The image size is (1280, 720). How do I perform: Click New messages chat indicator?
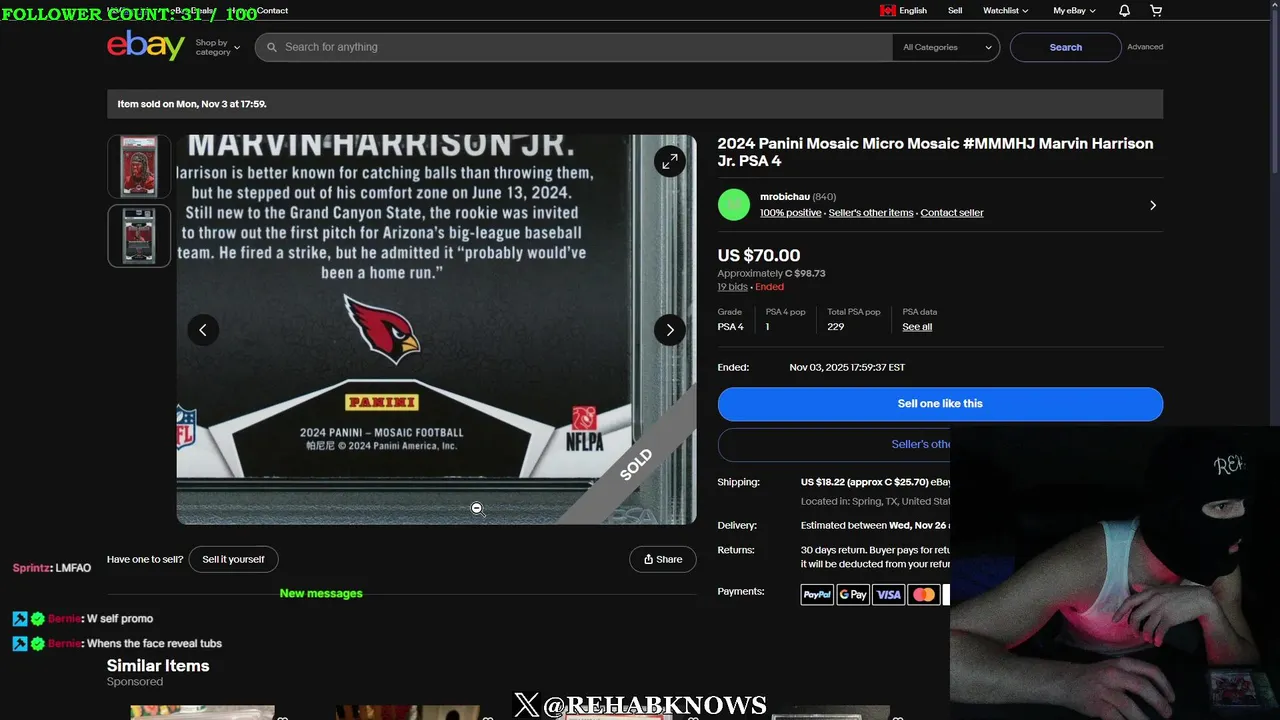pyautogui.click(x=321, y=593)
